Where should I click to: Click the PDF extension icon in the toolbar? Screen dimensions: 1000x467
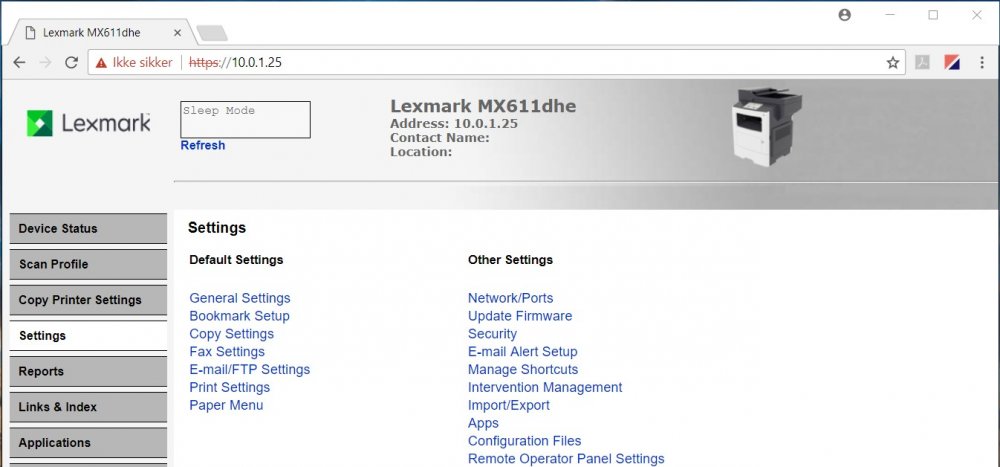923,62
